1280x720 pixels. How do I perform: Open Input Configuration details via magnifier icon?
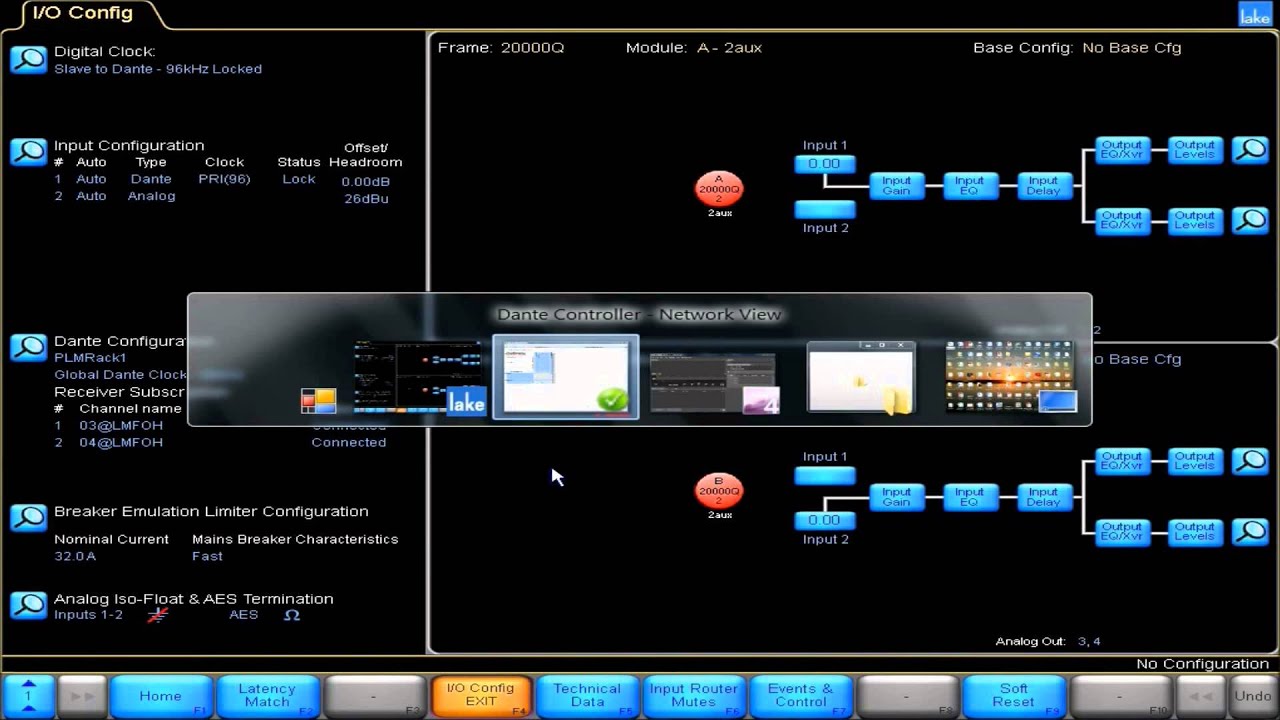click(x=29, y=152)
